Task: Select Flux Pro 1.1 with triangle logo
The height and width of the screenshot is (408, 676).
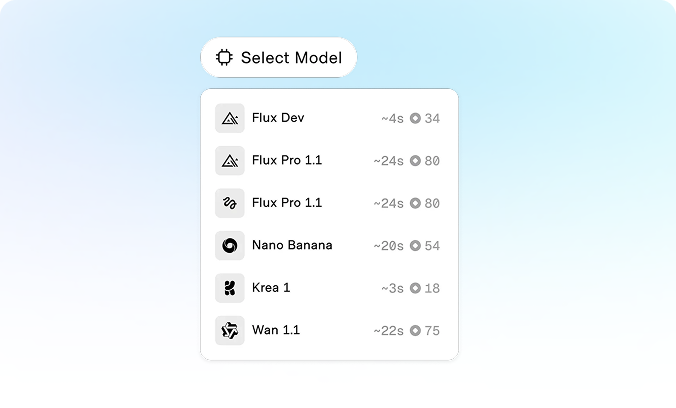Action: (x=329, y=160)
